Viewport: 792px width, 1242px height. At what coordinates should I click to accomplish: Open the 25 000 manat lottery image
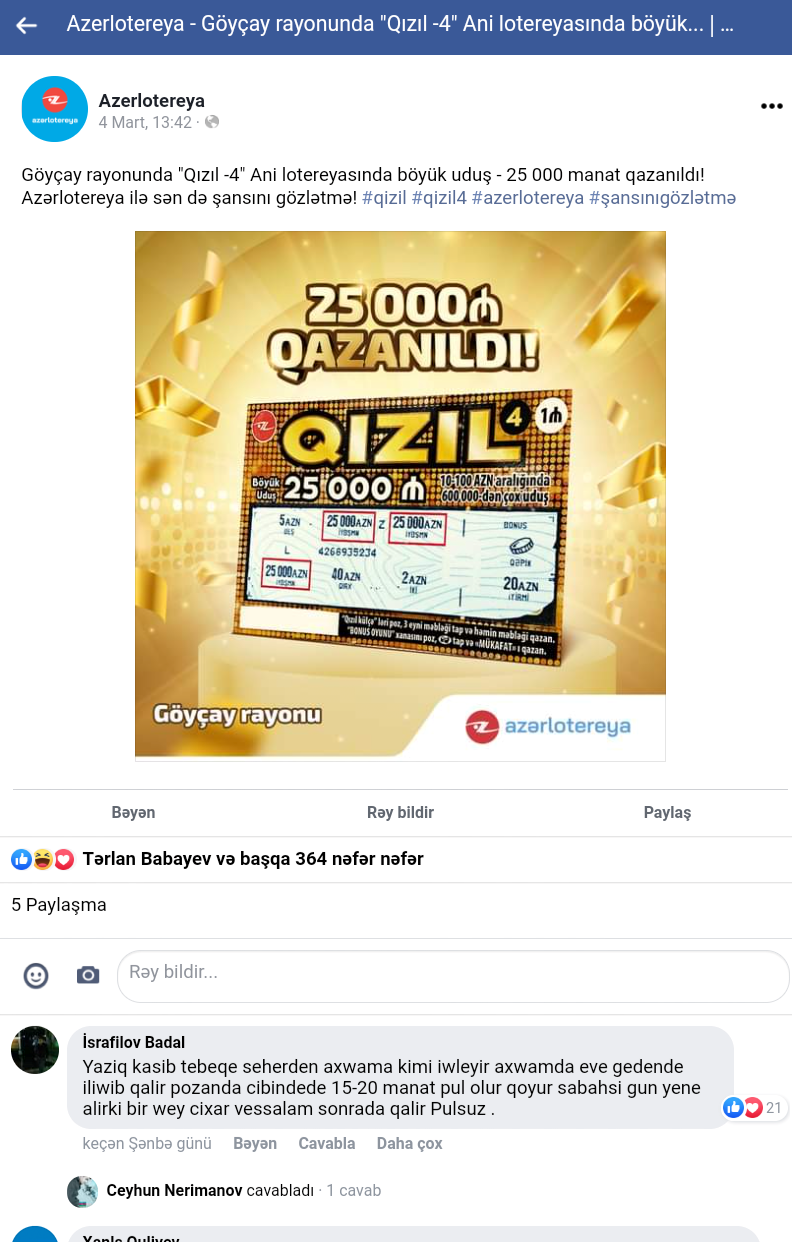(x=400, y=496)
